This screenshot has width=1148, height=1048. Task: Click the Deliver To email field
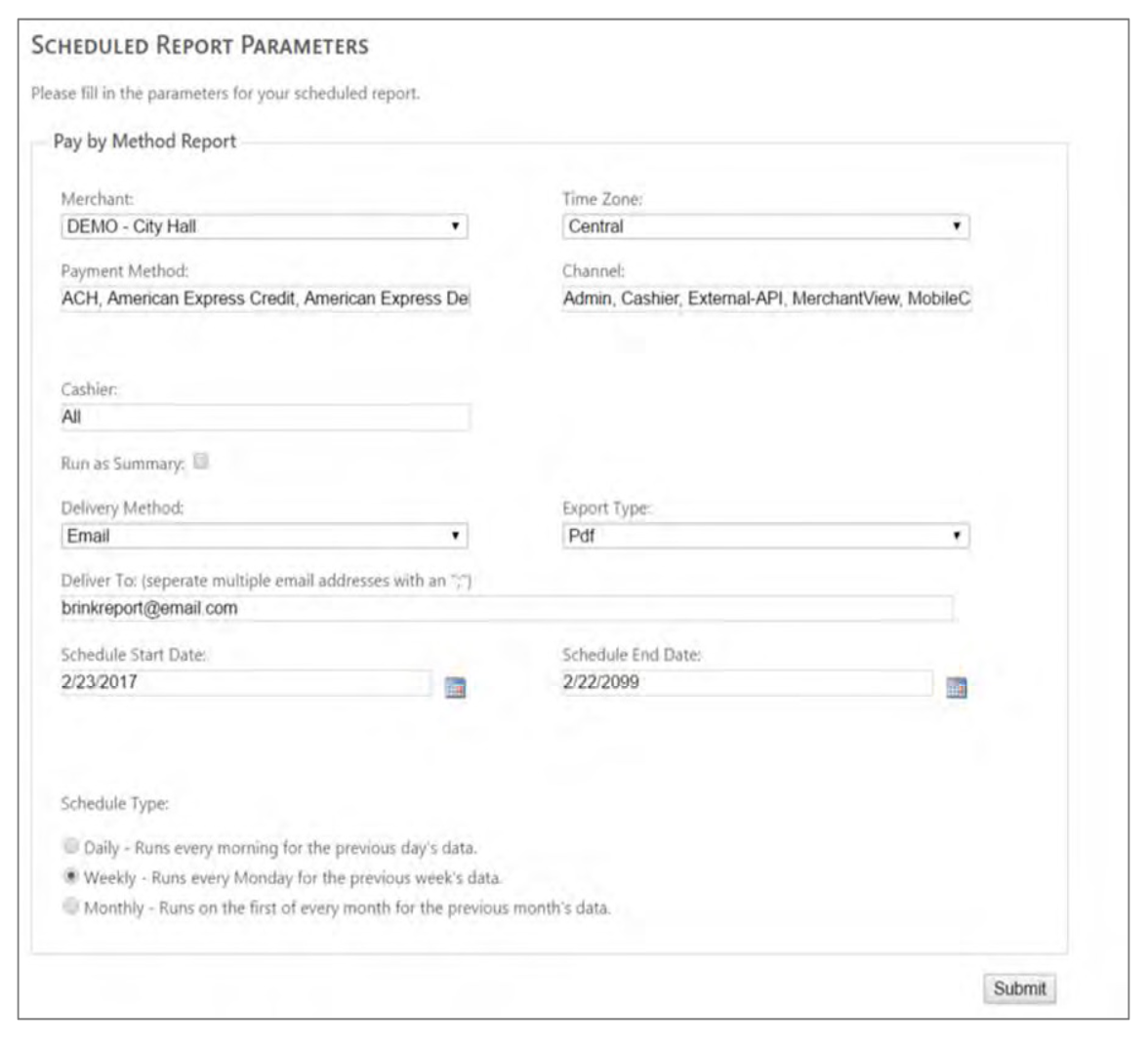coord(506,608)
